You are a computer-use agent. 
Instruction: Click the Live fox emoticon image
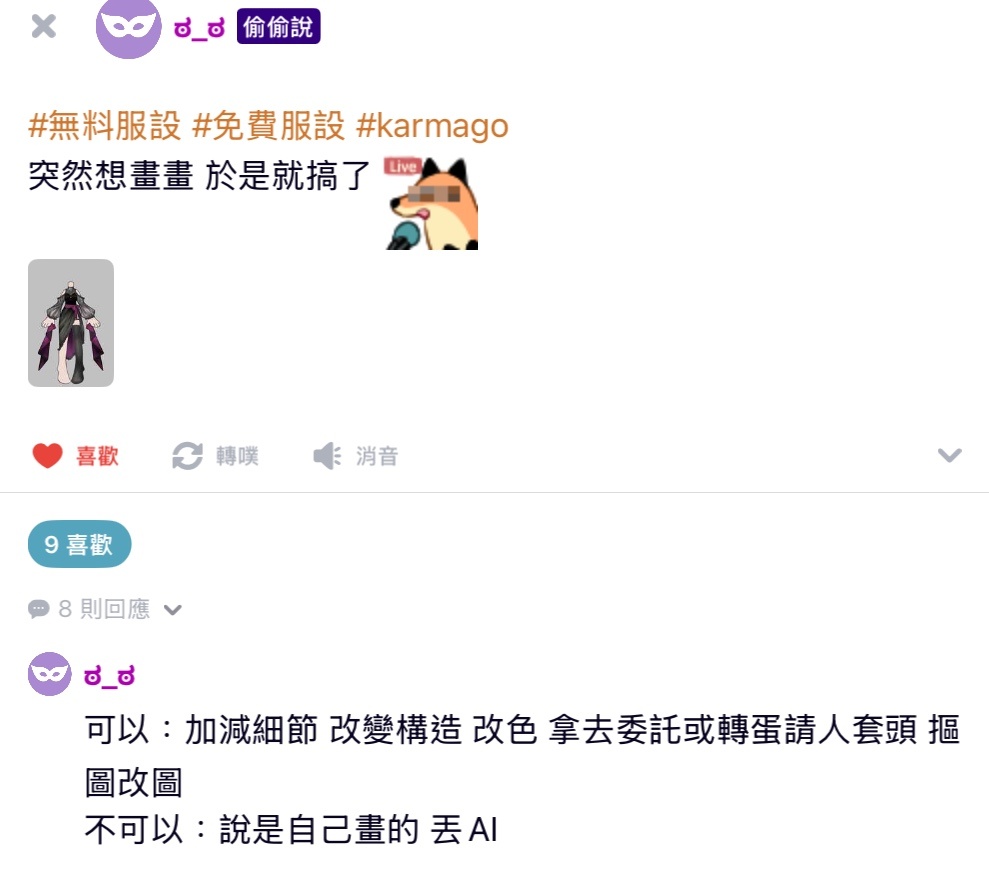click(x=432, y=202)
